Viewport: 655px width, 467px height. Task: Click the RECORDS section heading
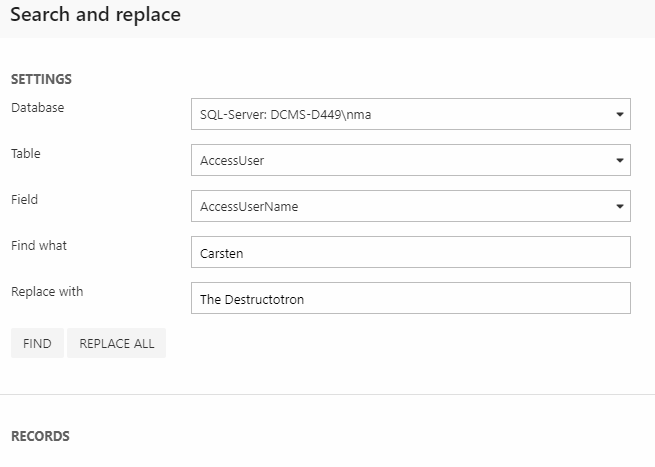click(40, 437)
